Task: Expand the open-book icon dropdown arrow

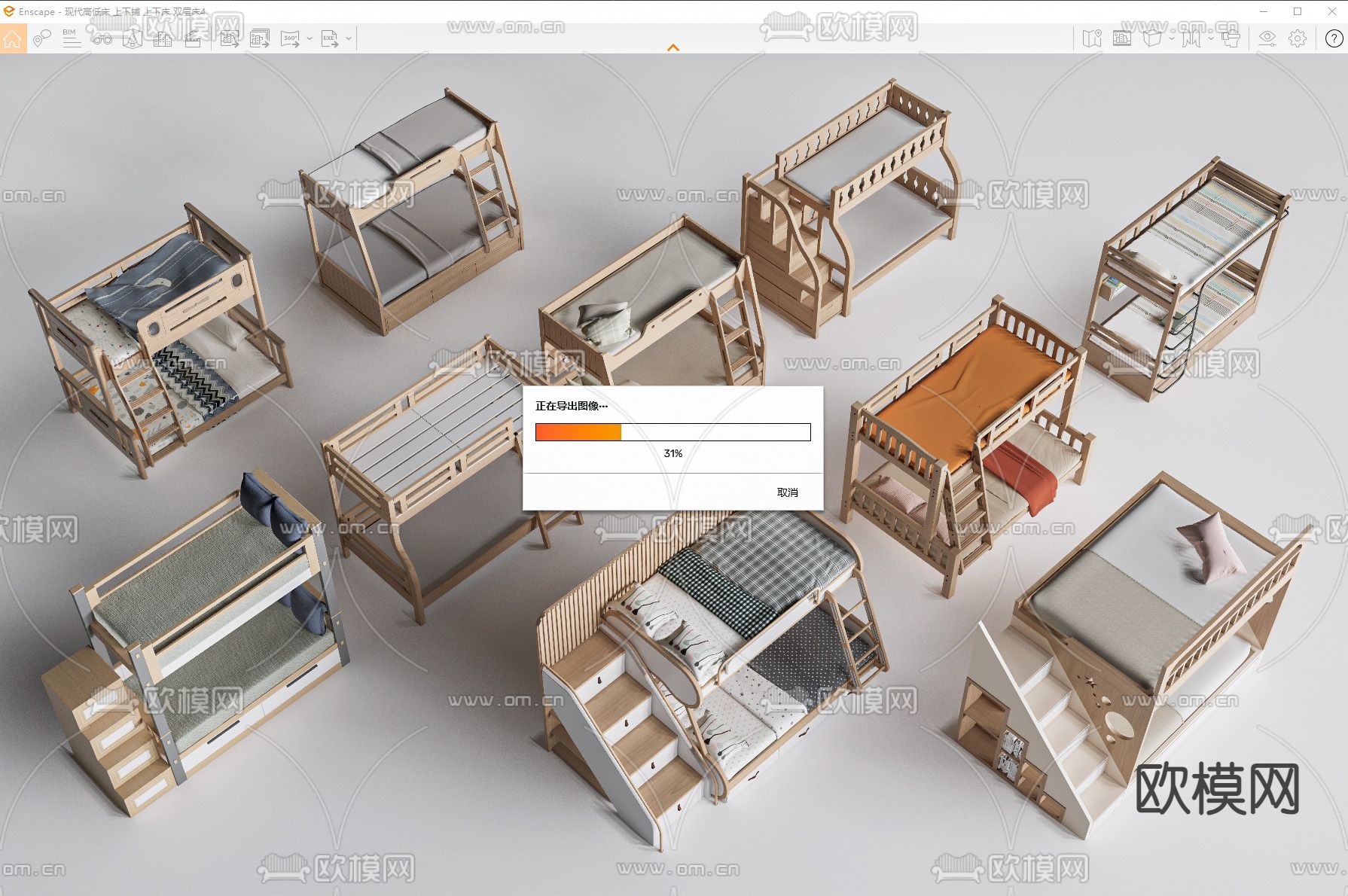Action: 1211,38
